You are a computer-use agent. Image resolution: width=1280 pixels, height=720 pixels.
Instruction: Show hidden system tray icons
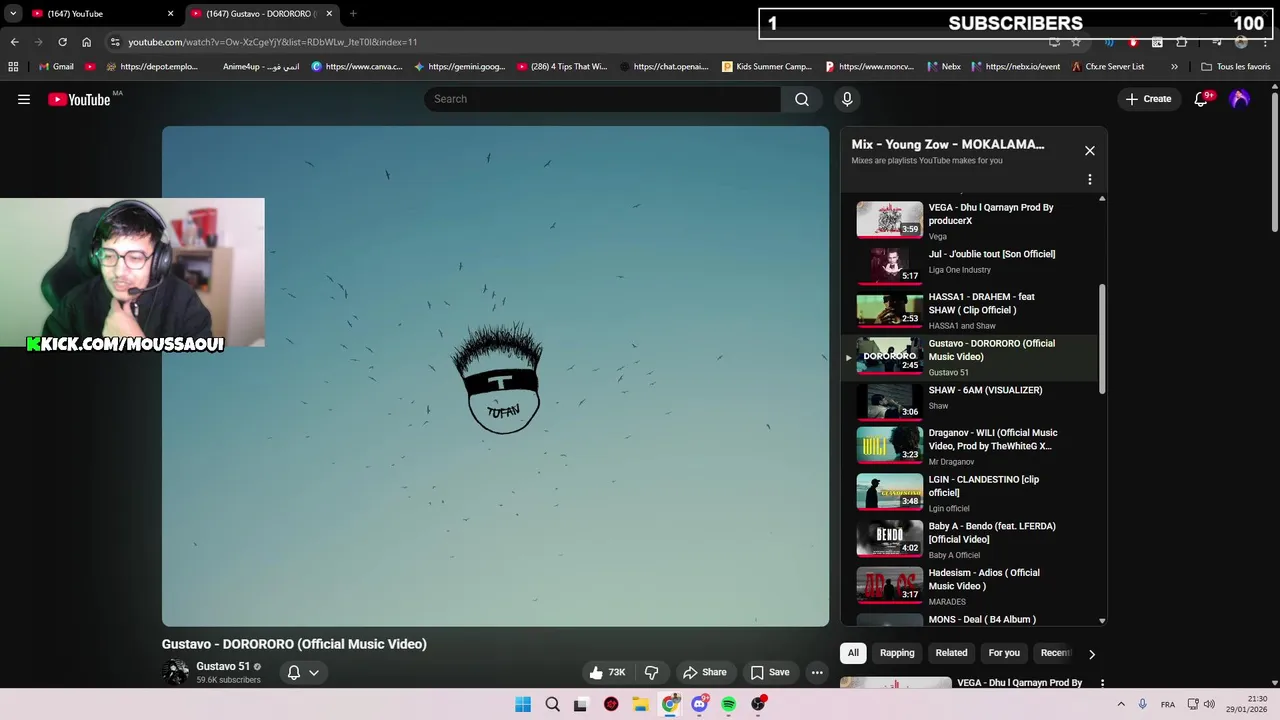1121,704
